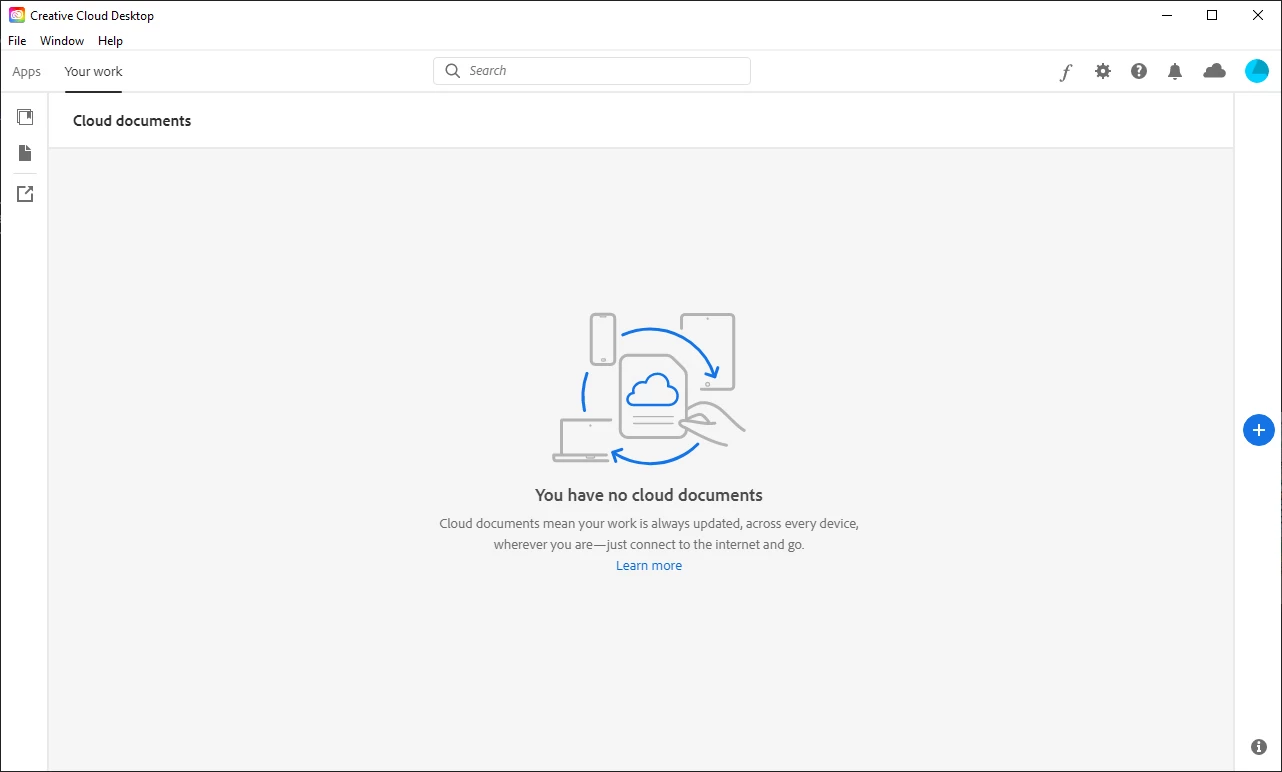Click the Creative Cloud logo in title bar
Image resolution: width=1282 pixels, height=772 pixels.
tap(17, 15)
